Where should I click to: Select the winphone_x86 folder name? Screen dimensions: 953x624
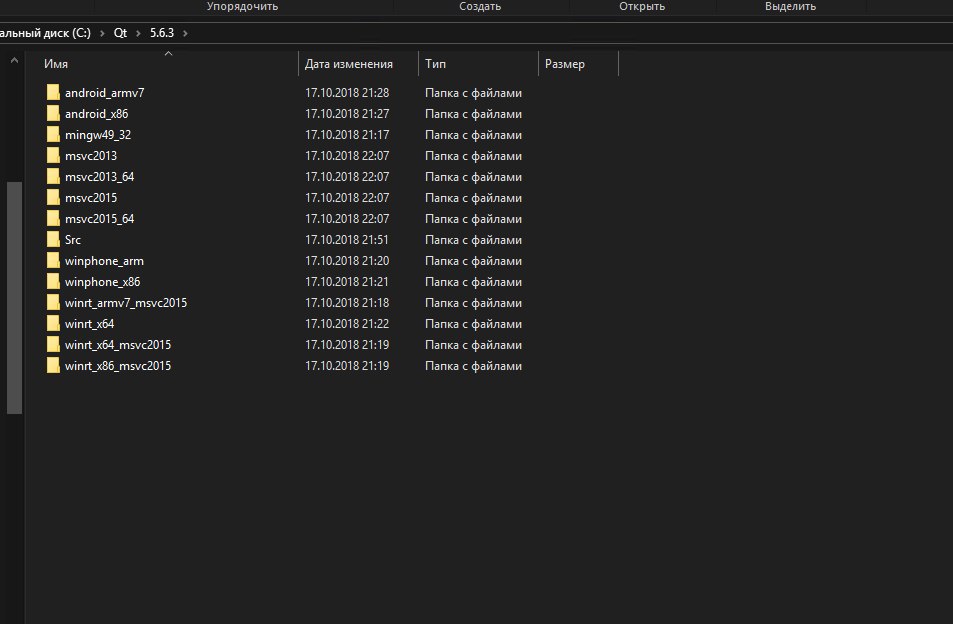click(x=103, y=282)
